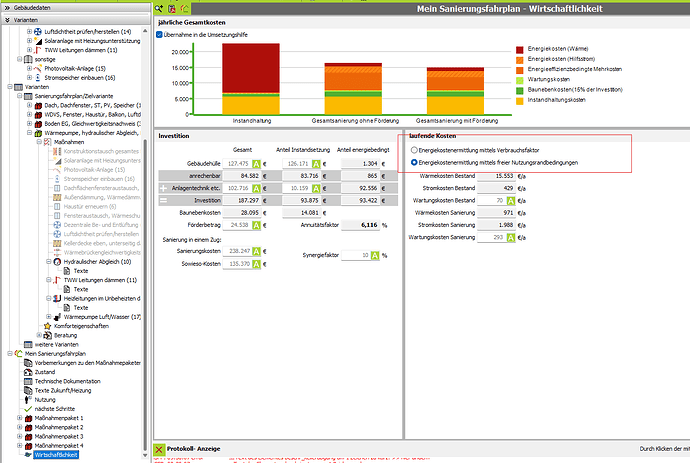Collapse the sonstige tree node
The image size is (690, 463).
[19, 59]
